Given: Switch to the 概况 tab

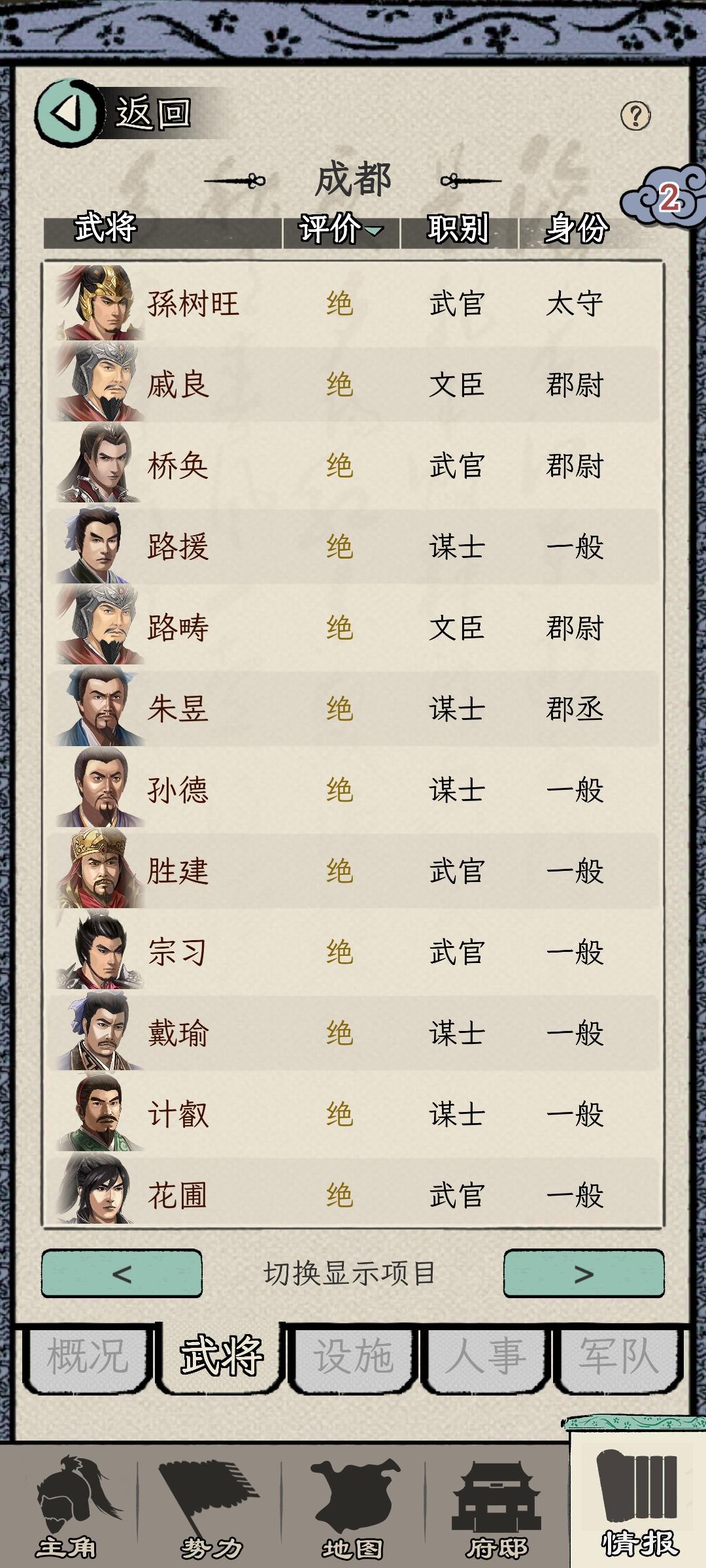Looking at the screenshot, I should [88, 1356].
